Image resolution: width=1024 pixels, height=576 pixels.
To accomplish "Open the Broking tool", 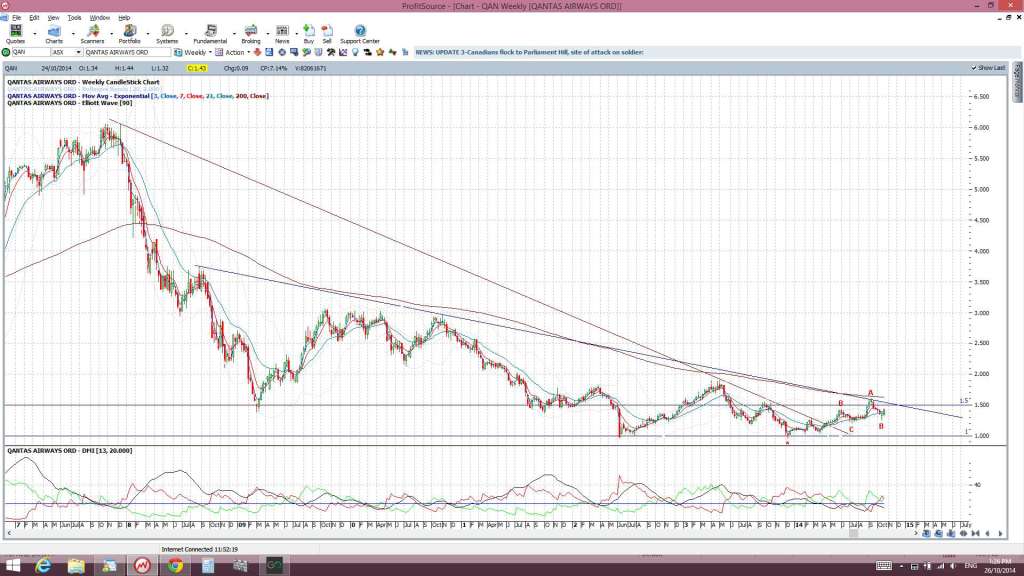I will click(251, 34).
